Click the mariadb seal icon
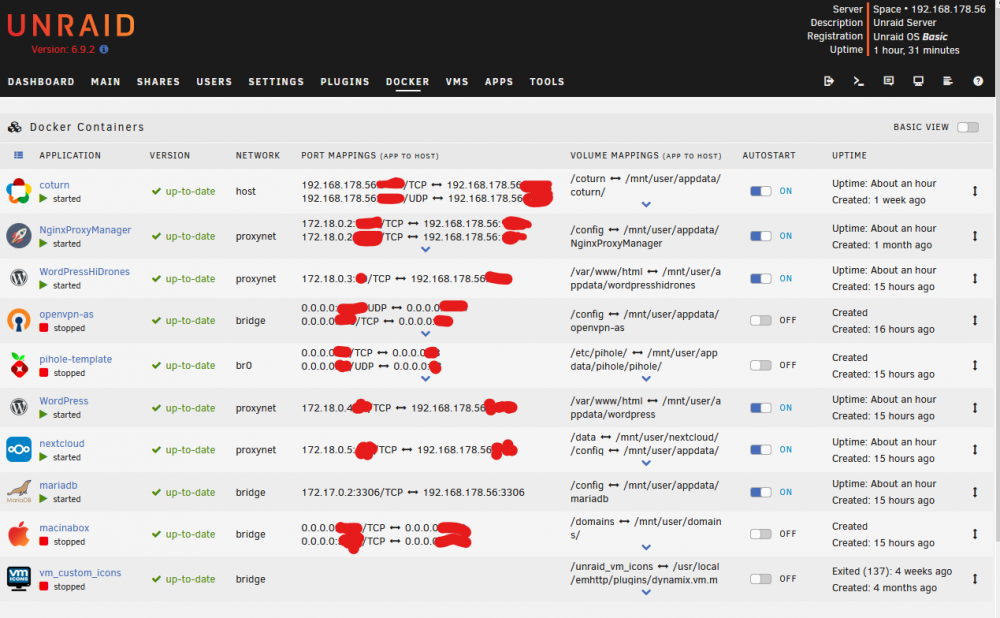 pos(18,491)
